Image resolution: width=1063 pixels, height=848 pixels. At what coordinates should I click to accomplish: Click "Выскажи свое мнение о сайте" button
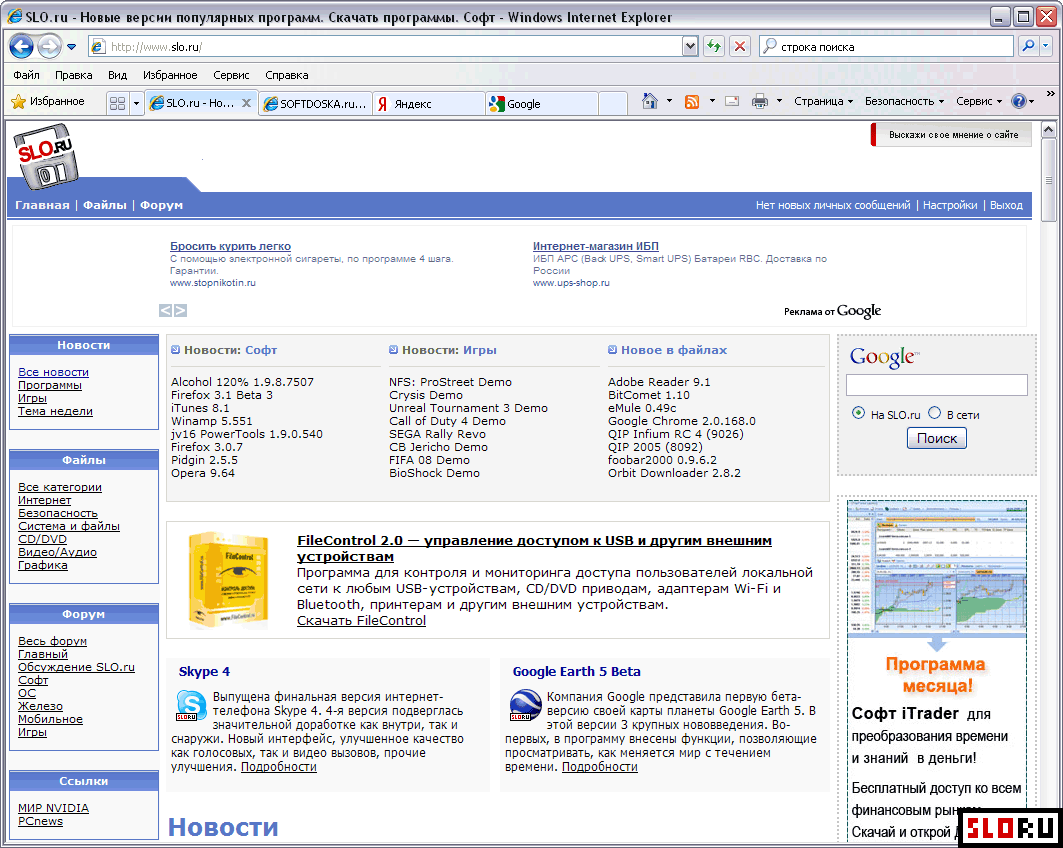(950, 135)
